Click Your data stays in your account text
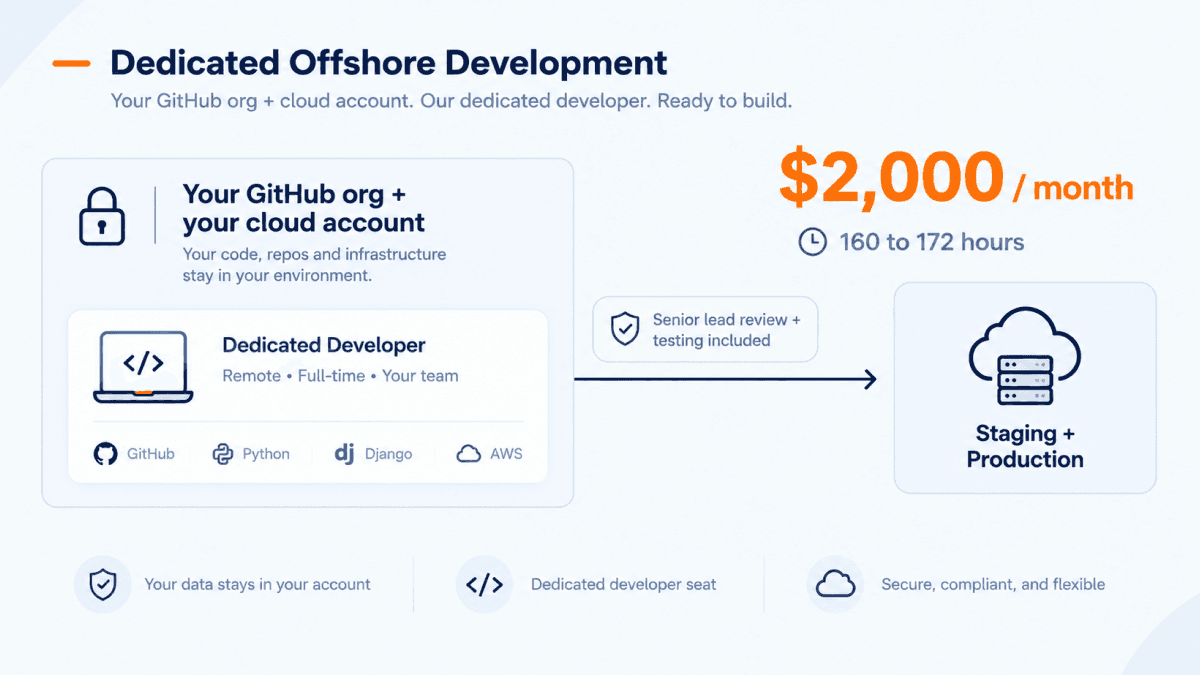Screen dimensions: 1200x675 (257, 584)
